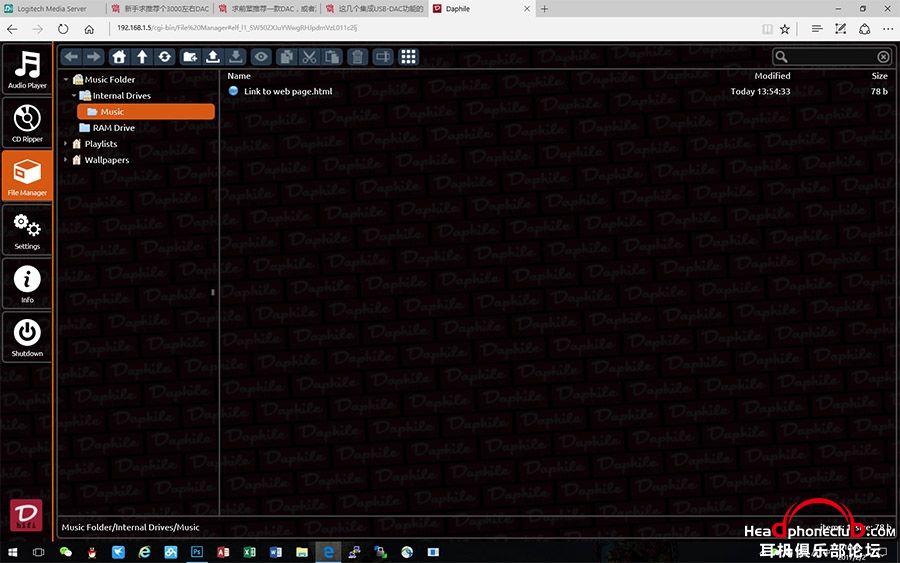
Task: Sort files by Modified column
Action: coord(772,76)
